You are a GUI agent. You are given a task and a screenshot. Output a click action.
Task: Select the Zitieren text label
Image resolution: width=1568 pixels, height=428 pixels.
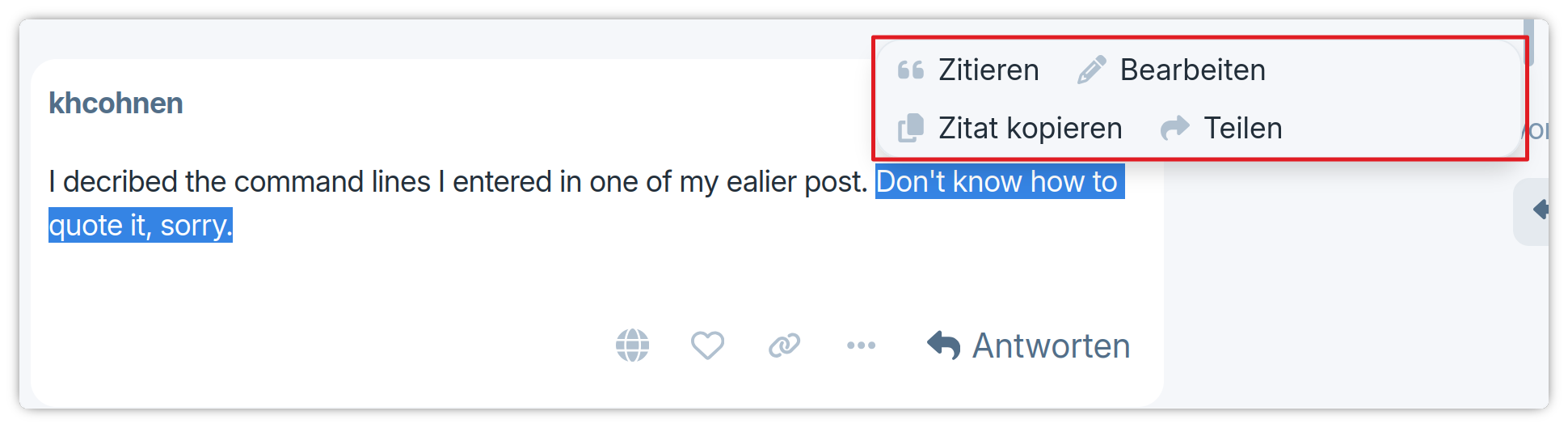coord(988,70)
